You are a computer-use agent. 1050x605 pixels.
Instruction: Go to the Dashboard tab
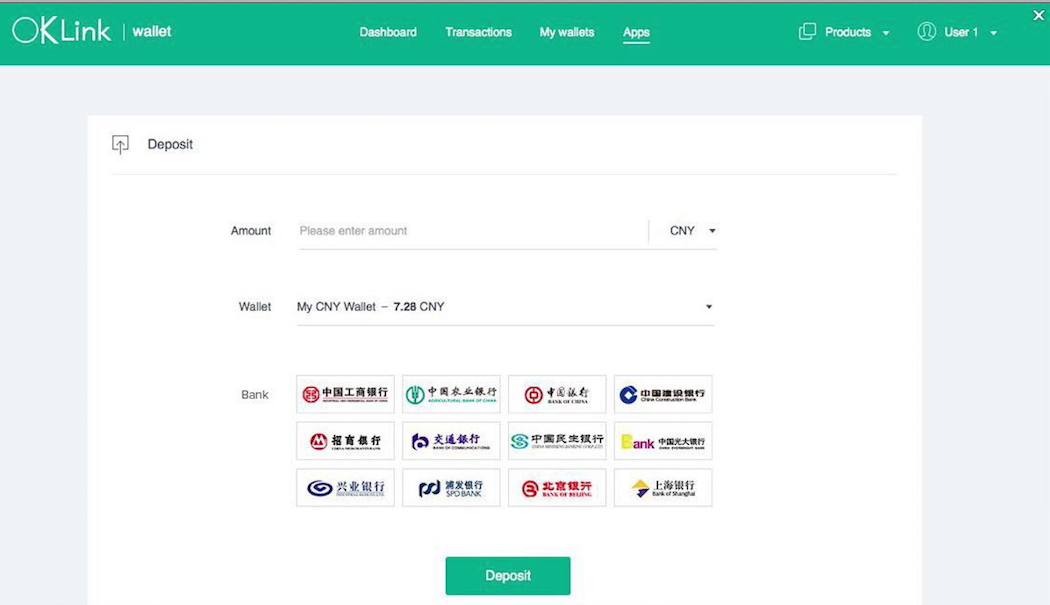pos(388,32)
